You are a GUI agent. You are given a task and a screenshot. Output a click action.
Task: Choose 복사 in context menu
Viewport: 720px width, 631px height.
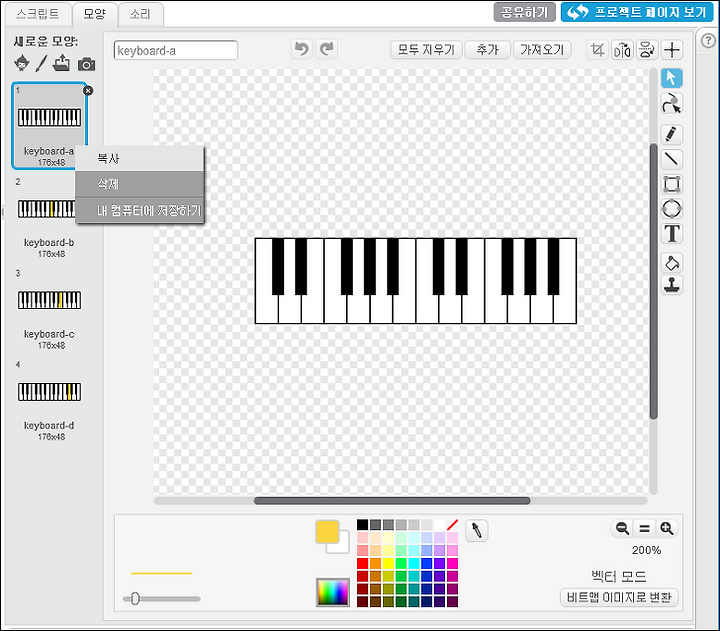click(x=140, y=158)
